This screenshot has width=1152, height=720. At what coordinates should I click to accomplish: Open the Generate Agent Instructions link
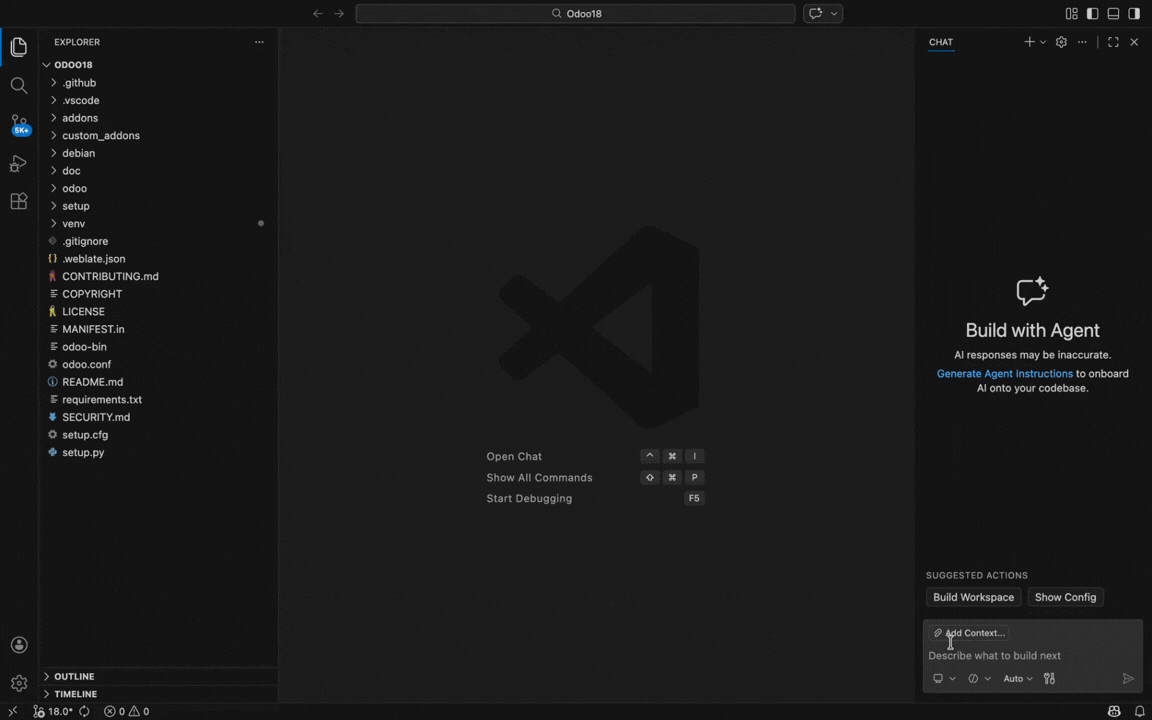(1004, 373)
